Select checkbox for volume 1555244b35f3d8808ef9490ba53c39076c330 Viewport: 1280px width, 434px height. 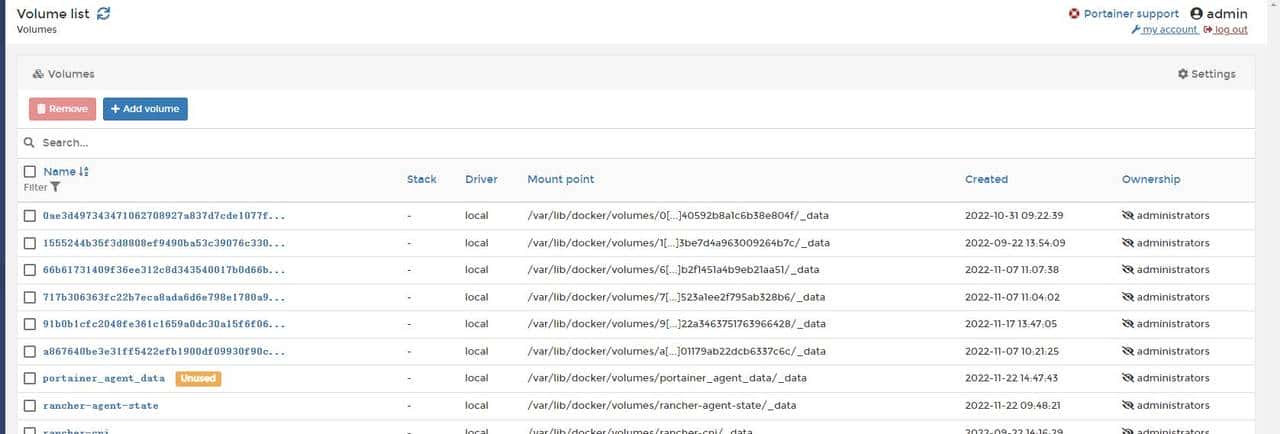[30, 243]
